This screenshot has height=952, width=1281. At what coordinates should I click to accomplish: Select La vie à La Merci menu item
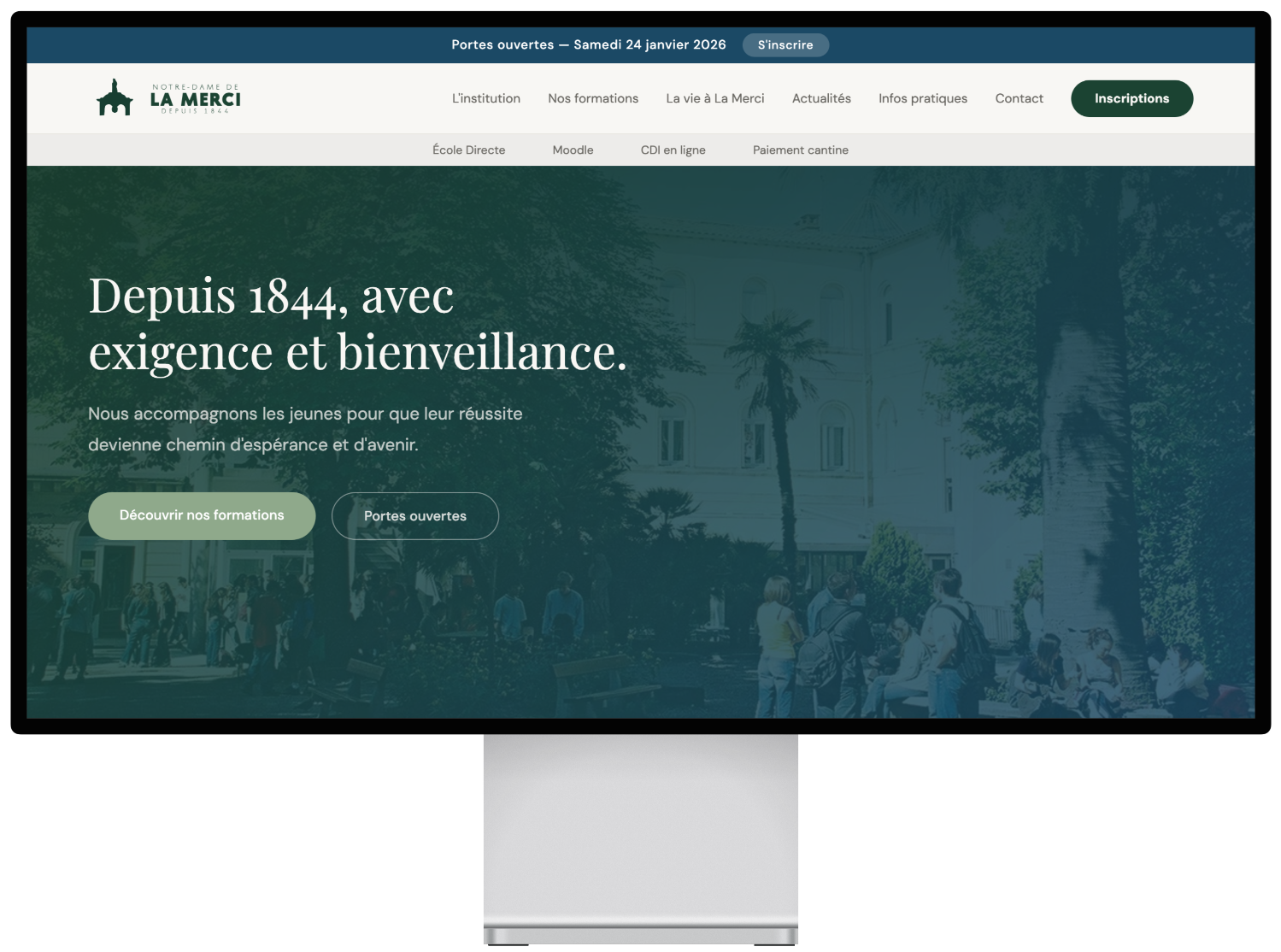[x=714, y=98]
